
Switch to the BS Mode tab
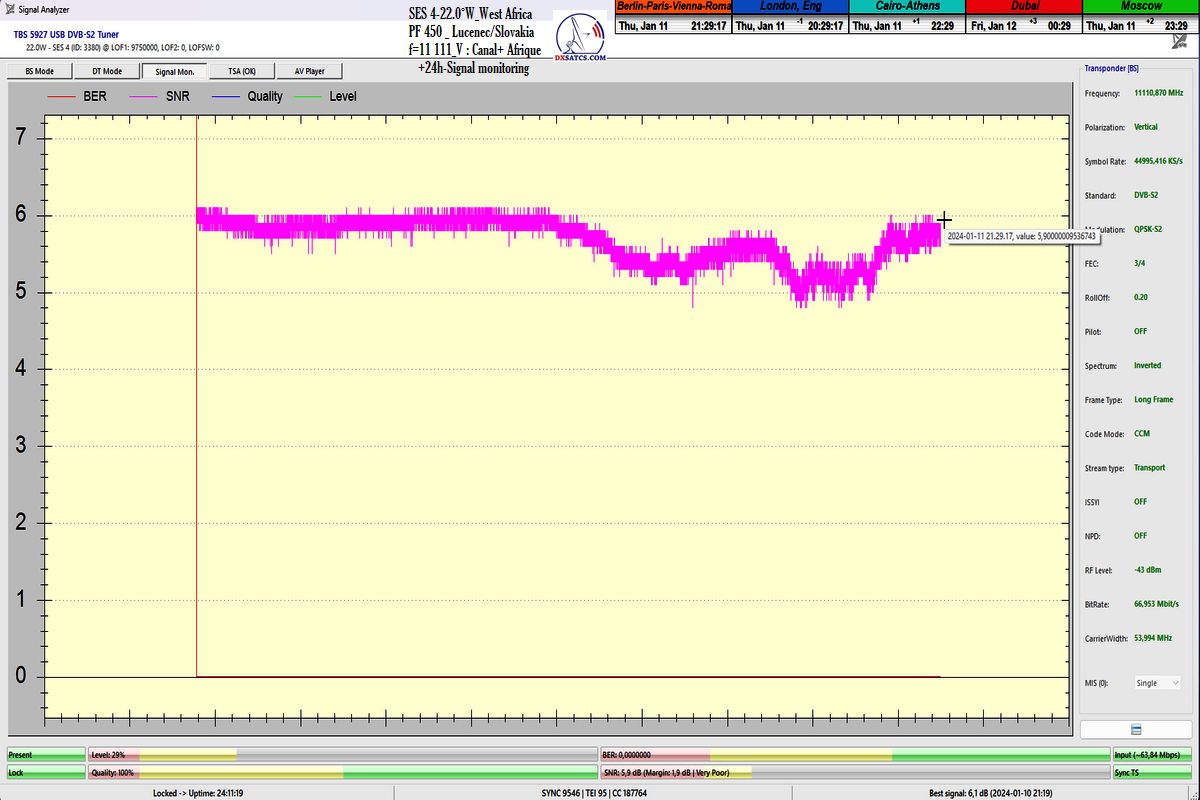[40, 71]
